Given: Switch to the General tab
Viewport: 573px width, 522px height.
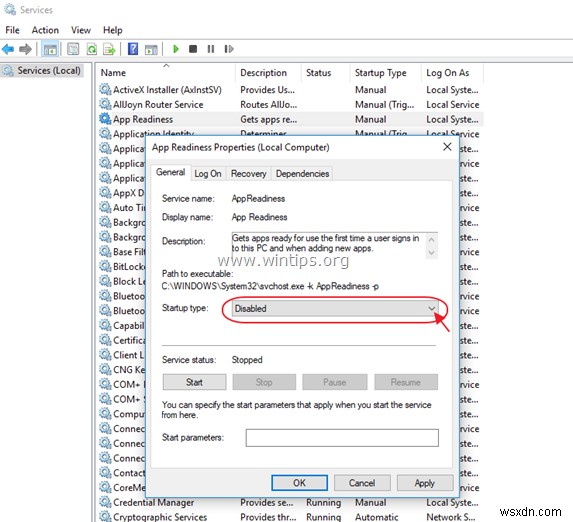Looking at the screenshot, I should tap(170, 173).
